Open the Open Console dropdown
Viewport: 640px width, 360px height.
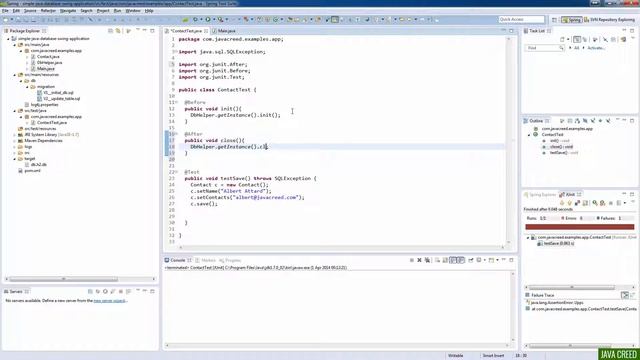(497, 260)
